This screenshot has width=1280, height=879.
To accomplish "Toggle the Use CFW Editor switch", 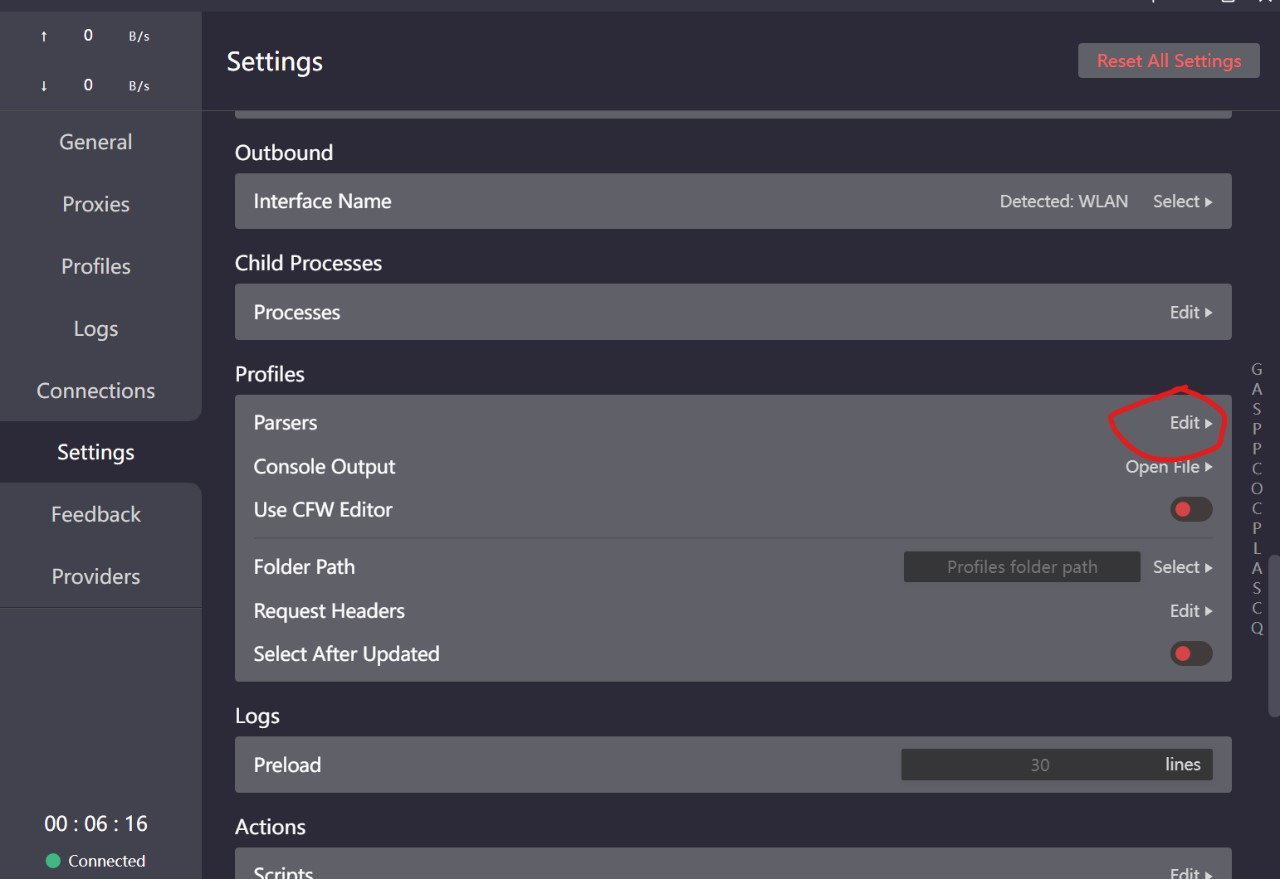I will [x=1191, y=510].
